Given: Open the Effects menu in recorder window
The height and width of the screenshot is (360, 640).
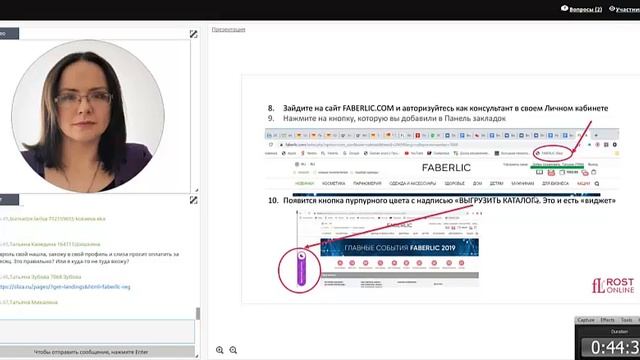Looking at the screenshot, I should pos(607,320).
